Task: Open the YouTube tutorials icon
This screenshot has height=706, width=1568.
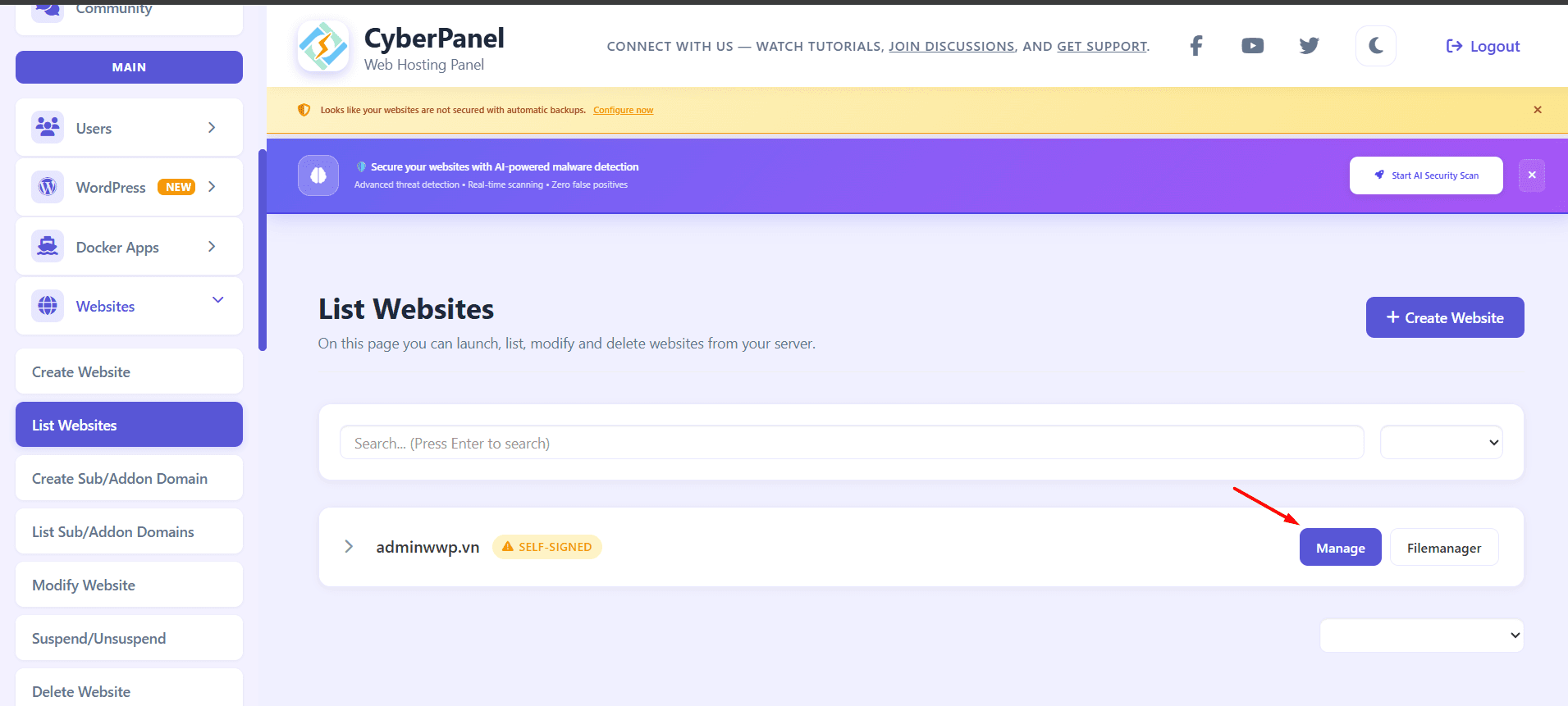Action: pos(1252,46)
